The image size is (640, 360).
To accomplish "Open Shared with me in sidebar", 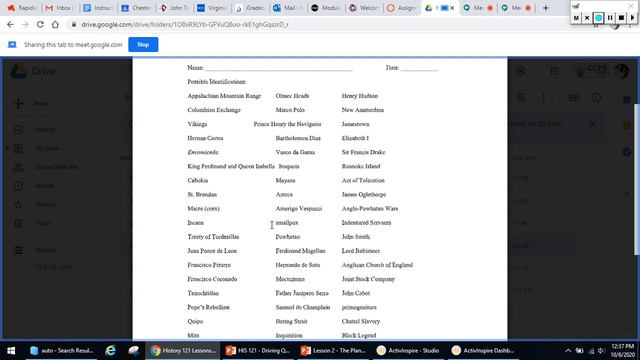I will (56, 167).
